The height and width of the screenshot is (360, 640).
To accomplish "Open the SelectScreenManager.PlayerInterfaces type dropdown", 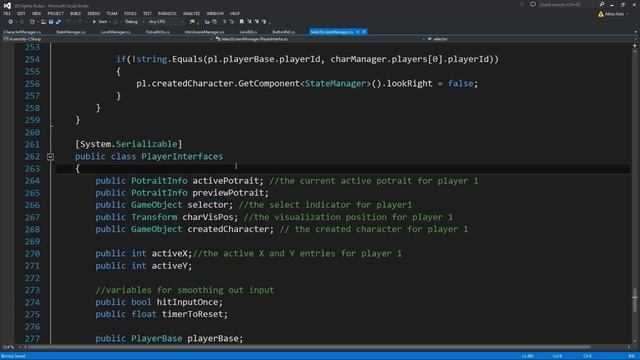I will coord(320,39).
